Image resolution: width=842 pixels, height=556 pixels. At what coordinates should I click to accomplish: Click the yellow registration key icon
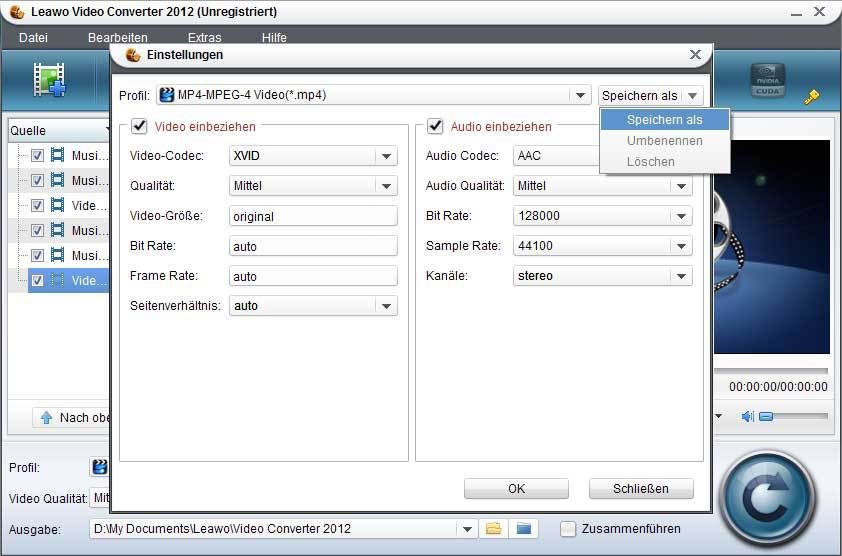click(x=812, y=97)
